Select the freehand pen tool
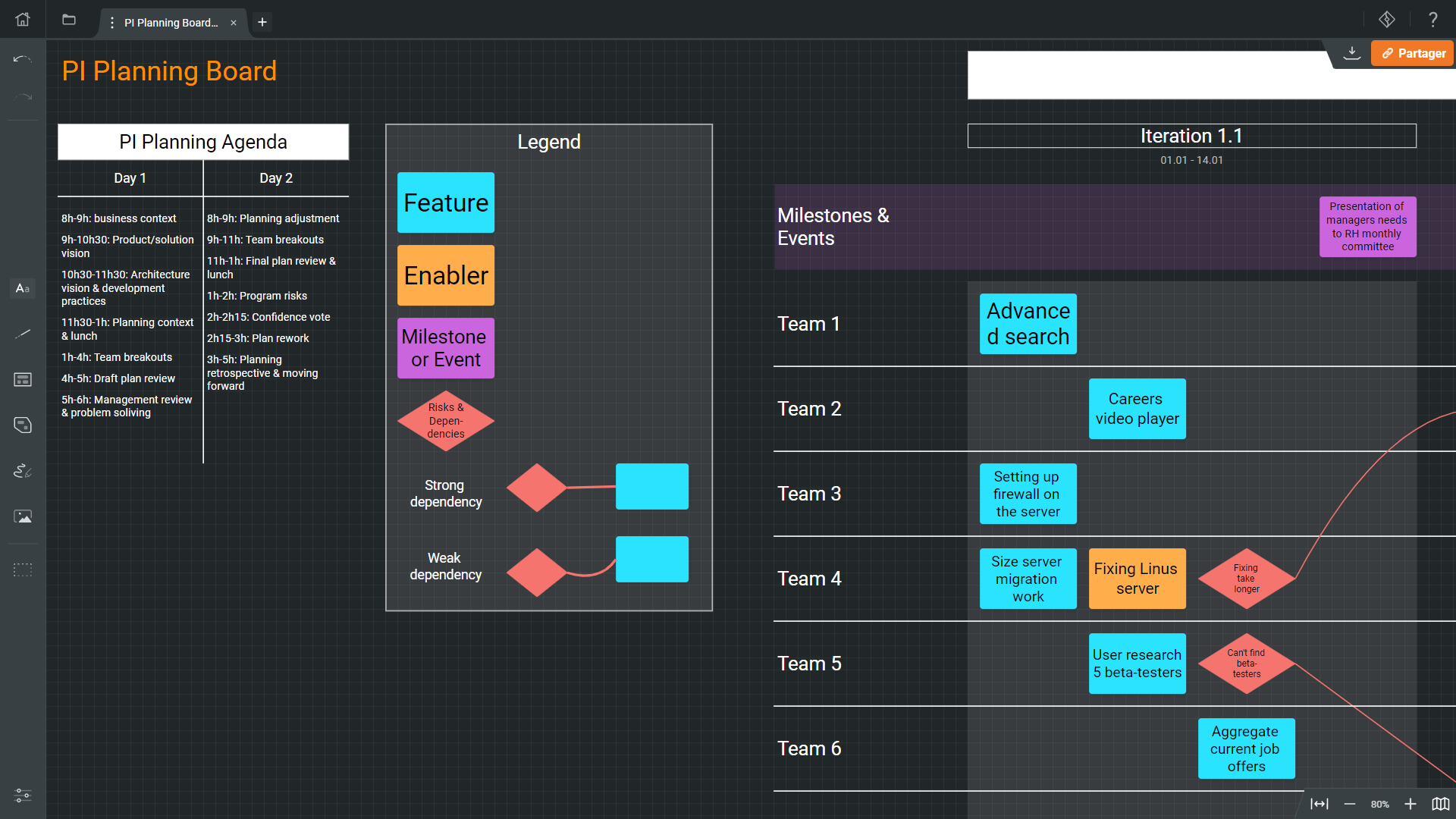The height and width of the screenshot is (819, 1456). pyautogui.click(x=23, y=471)
